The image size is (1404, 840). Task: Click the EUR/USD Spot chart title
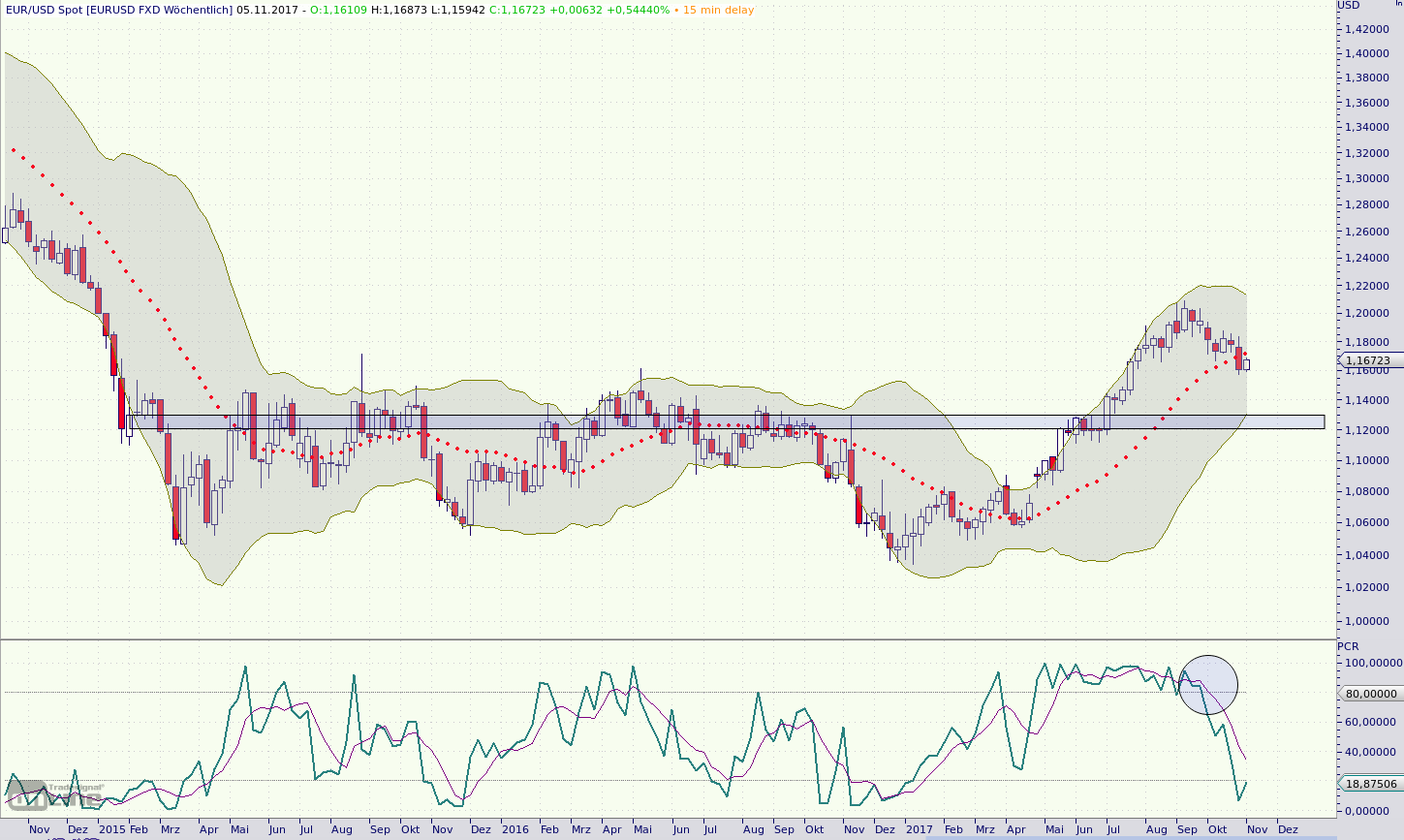(119, 10)
